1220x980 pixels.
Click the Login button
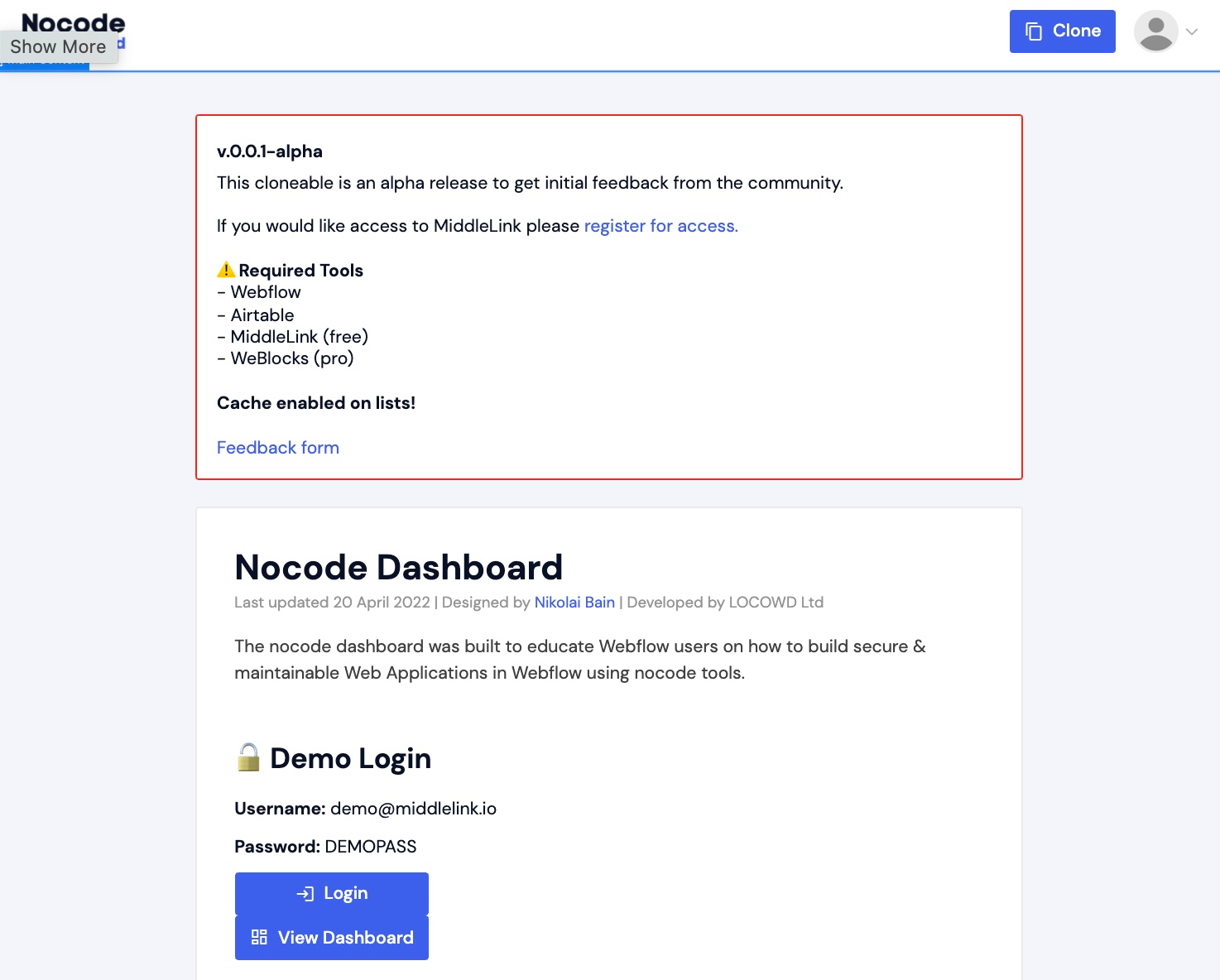click(332, 894)
